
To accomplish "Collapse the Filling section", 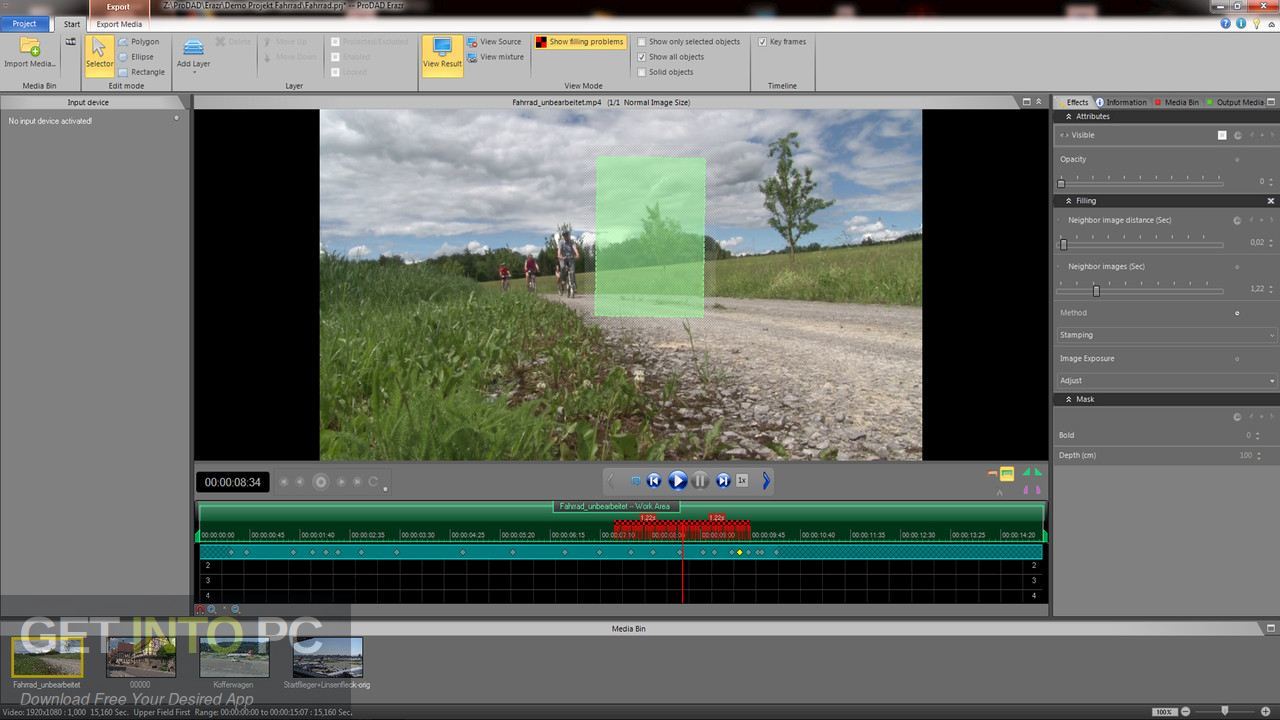I will (1068, 201).
